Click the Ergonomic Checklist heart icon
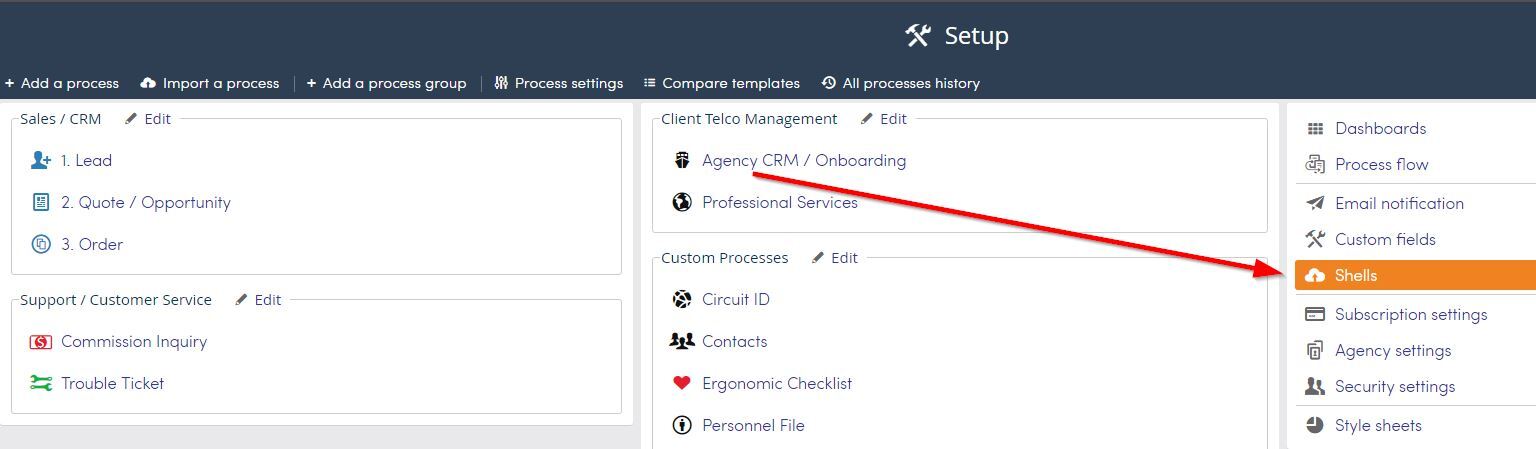The image size is (1536, 449). [682, 383]
